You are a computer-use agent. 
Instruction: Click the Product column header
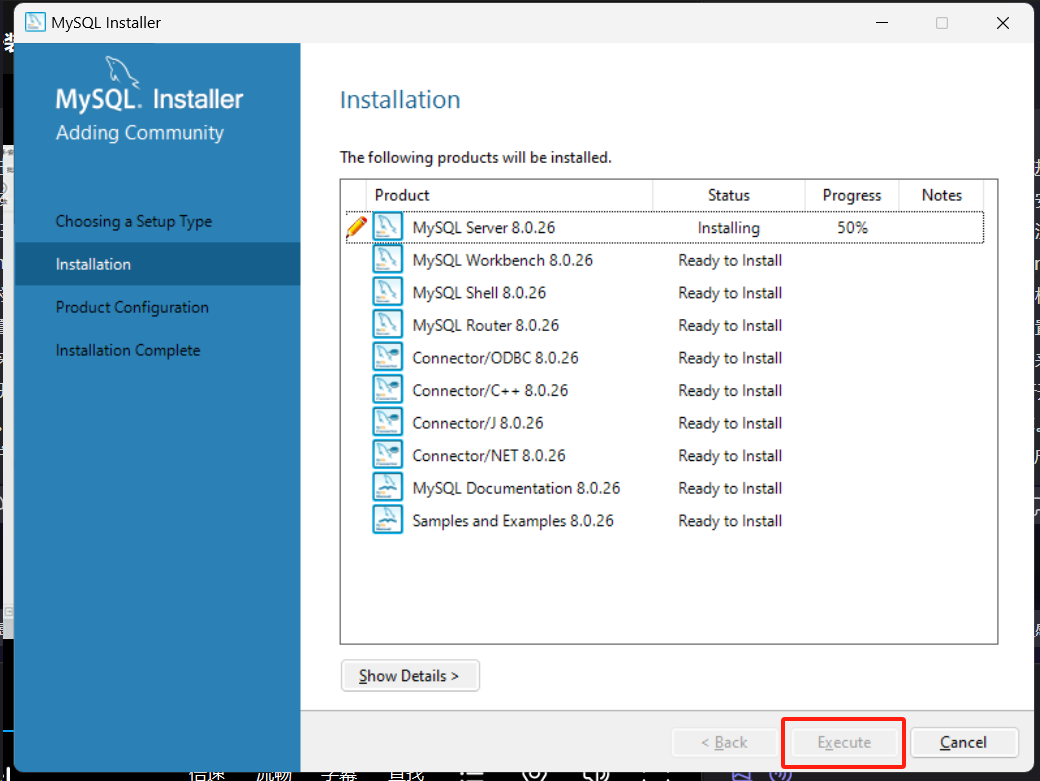509,195
